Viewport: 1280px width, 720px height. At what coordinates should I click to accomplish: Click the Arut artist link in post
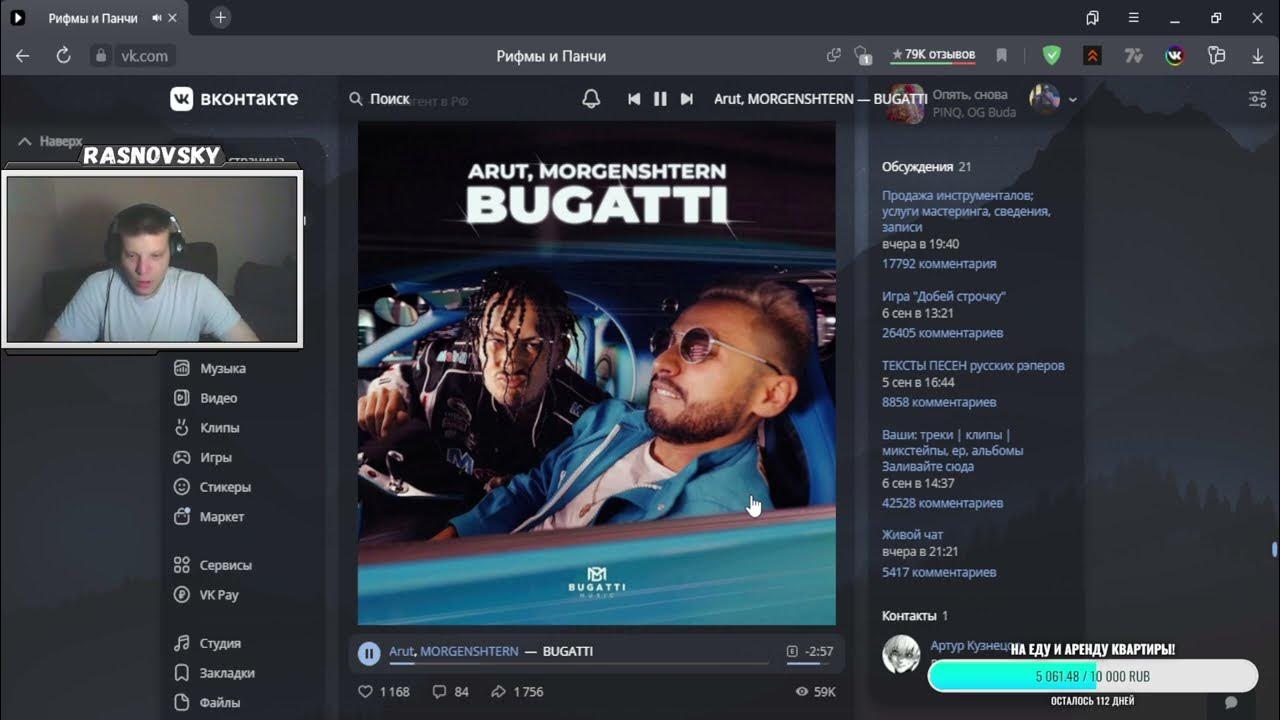tap(401, 651)
